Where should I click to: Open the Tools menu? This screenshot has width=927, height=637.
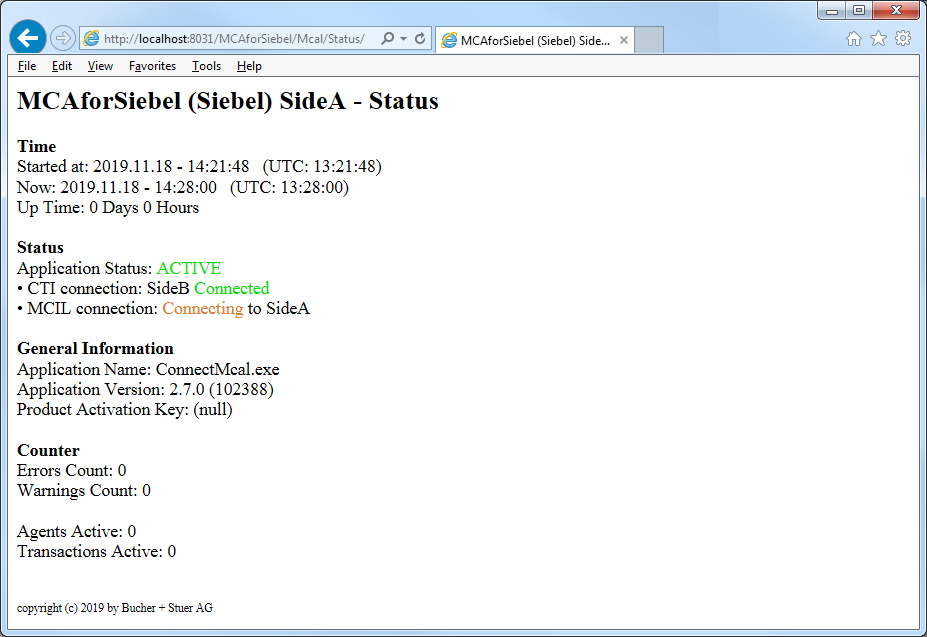coord(206,66)
